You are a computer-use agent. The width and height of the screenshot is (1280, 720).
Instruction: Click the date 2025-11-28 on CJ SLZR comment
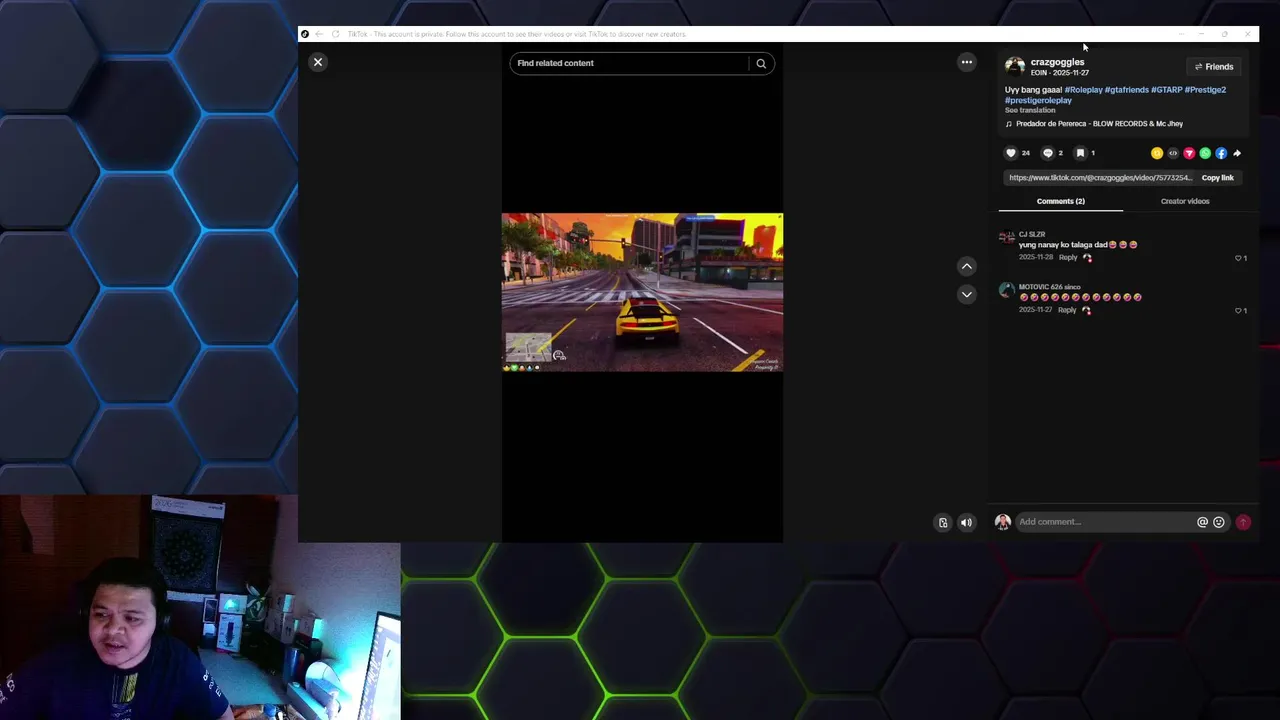[x=1036, y=257]
